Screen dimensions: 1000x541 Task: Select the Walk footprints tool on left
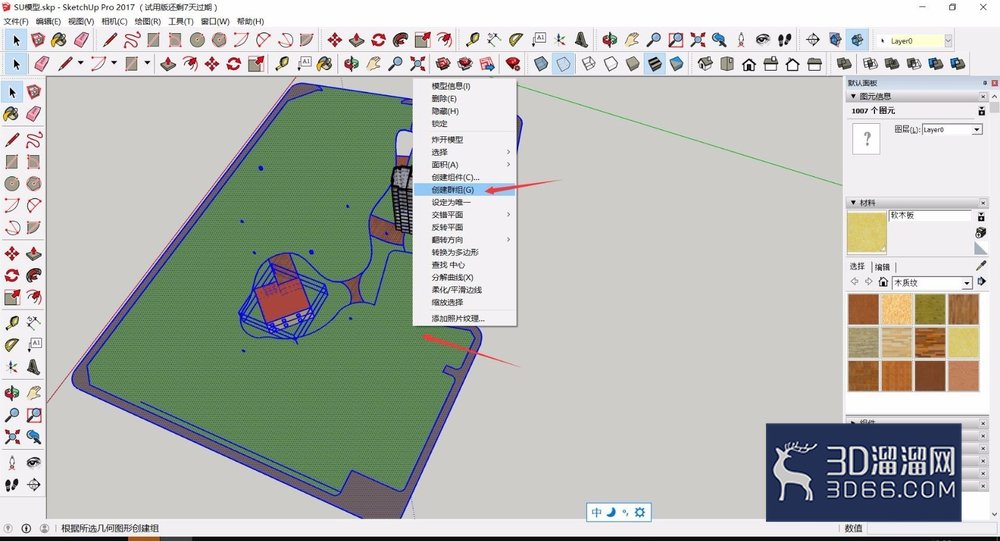(11, 485)
